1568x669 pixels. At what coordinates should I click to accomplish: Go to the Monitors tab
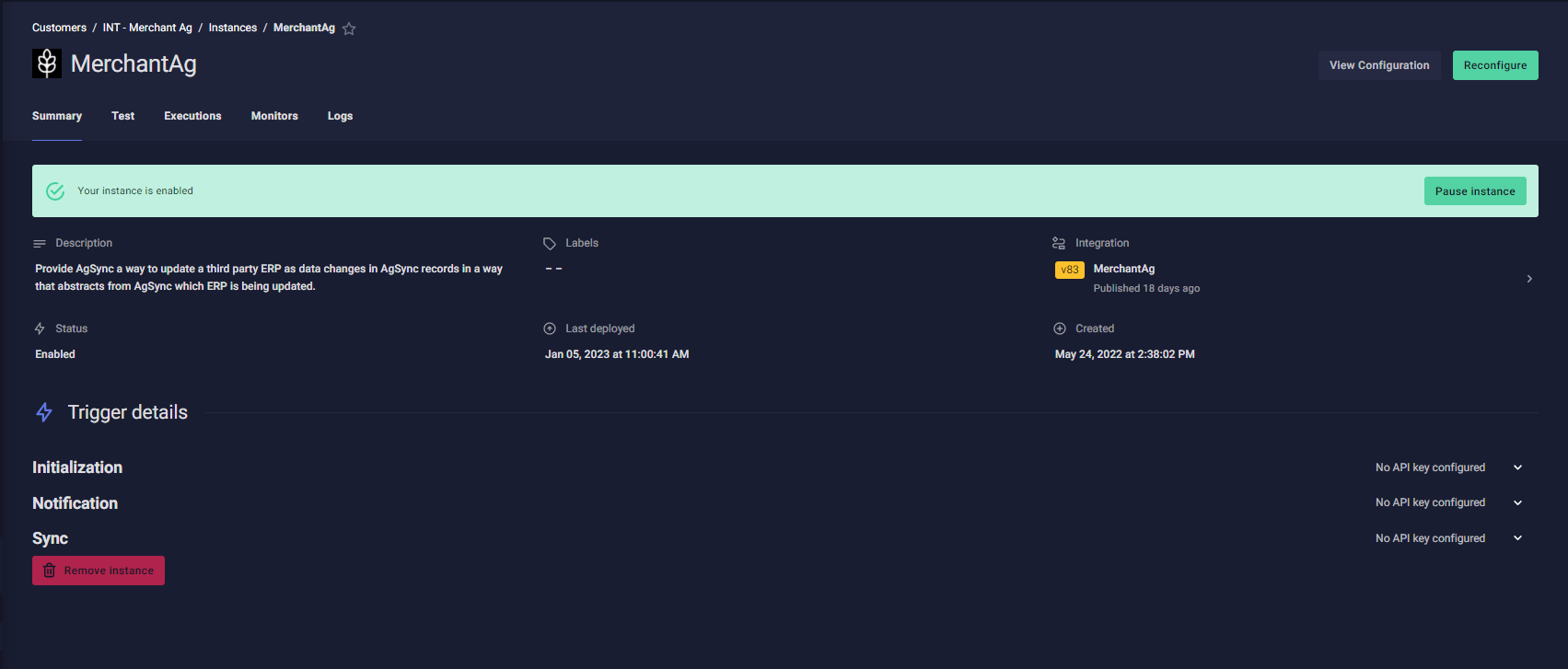(x=274, y=116)
